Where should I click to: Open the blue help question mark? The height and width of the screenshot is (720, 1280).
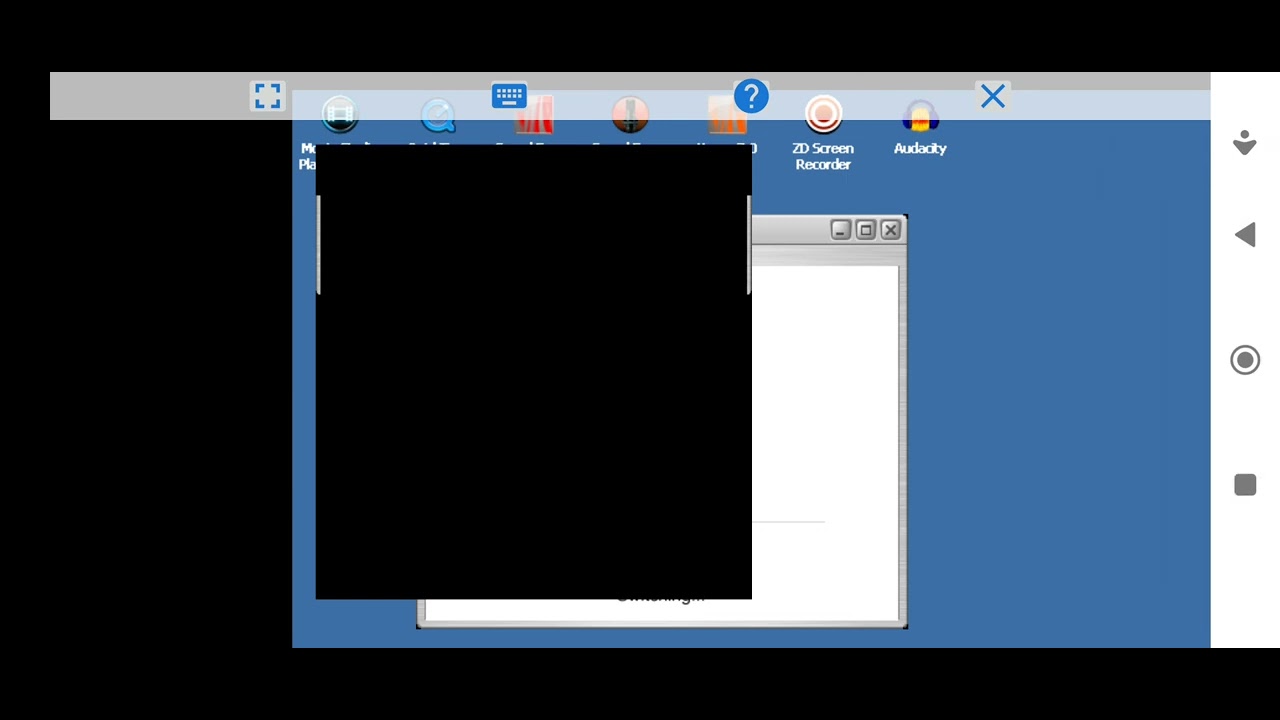pyautogui.click(x=751, y=97)
